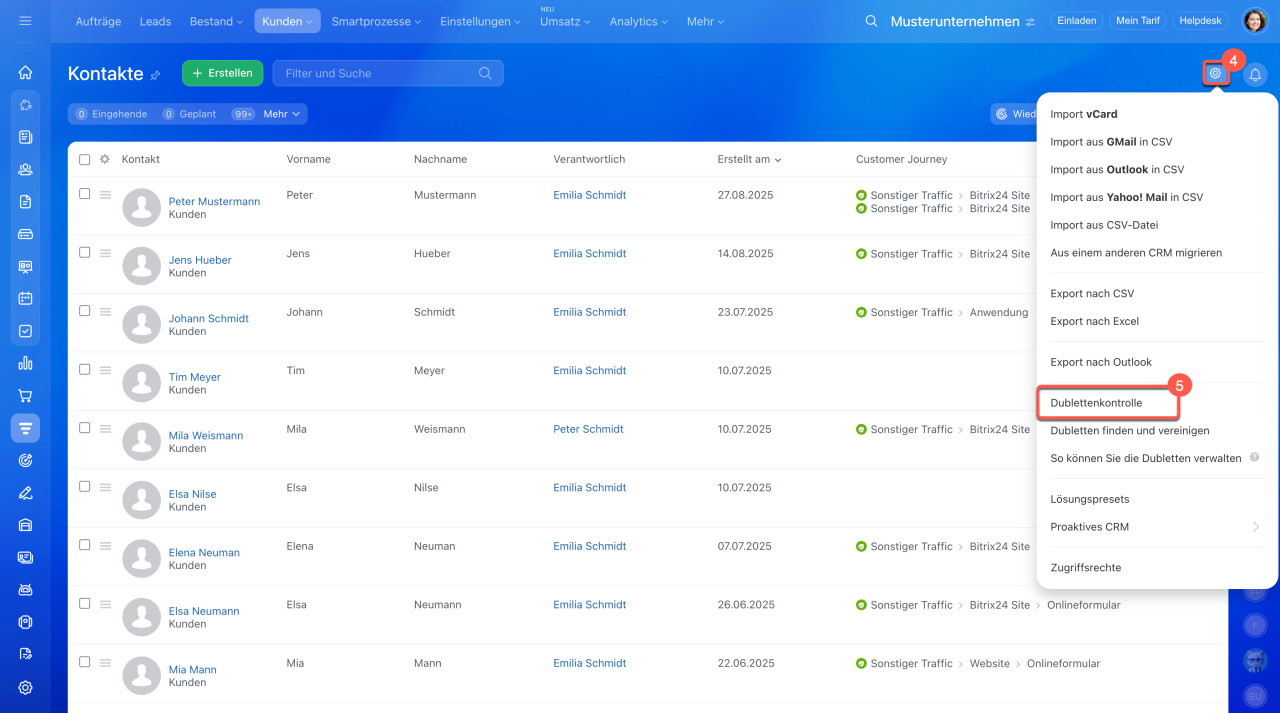
Task: Open the calendar icon in left sidebar
Action: [25, 298]
